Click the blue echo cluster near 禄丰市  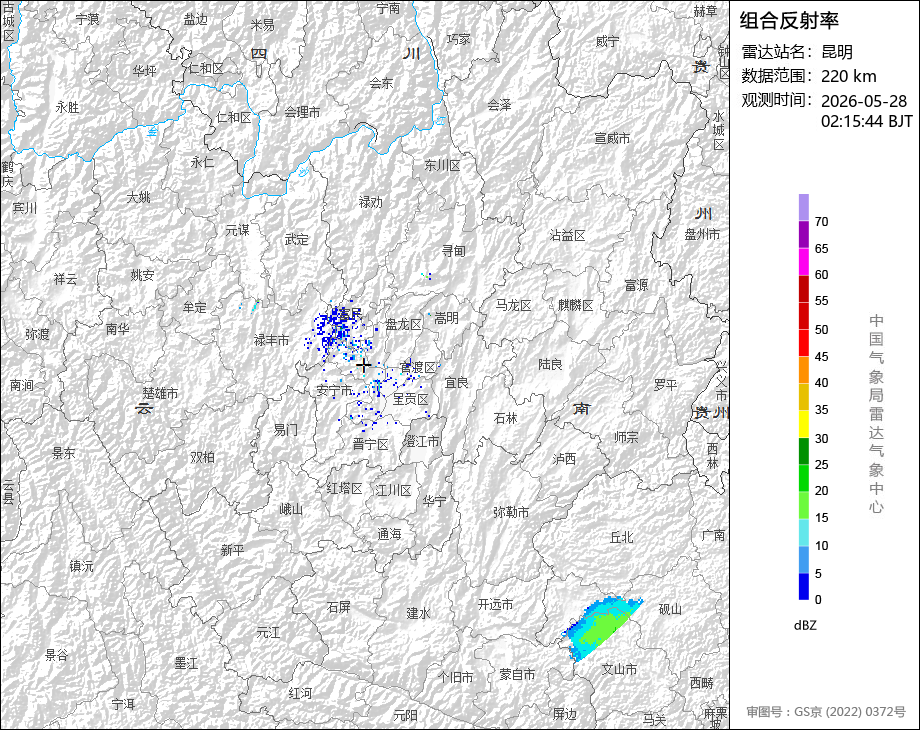[337, 332]
